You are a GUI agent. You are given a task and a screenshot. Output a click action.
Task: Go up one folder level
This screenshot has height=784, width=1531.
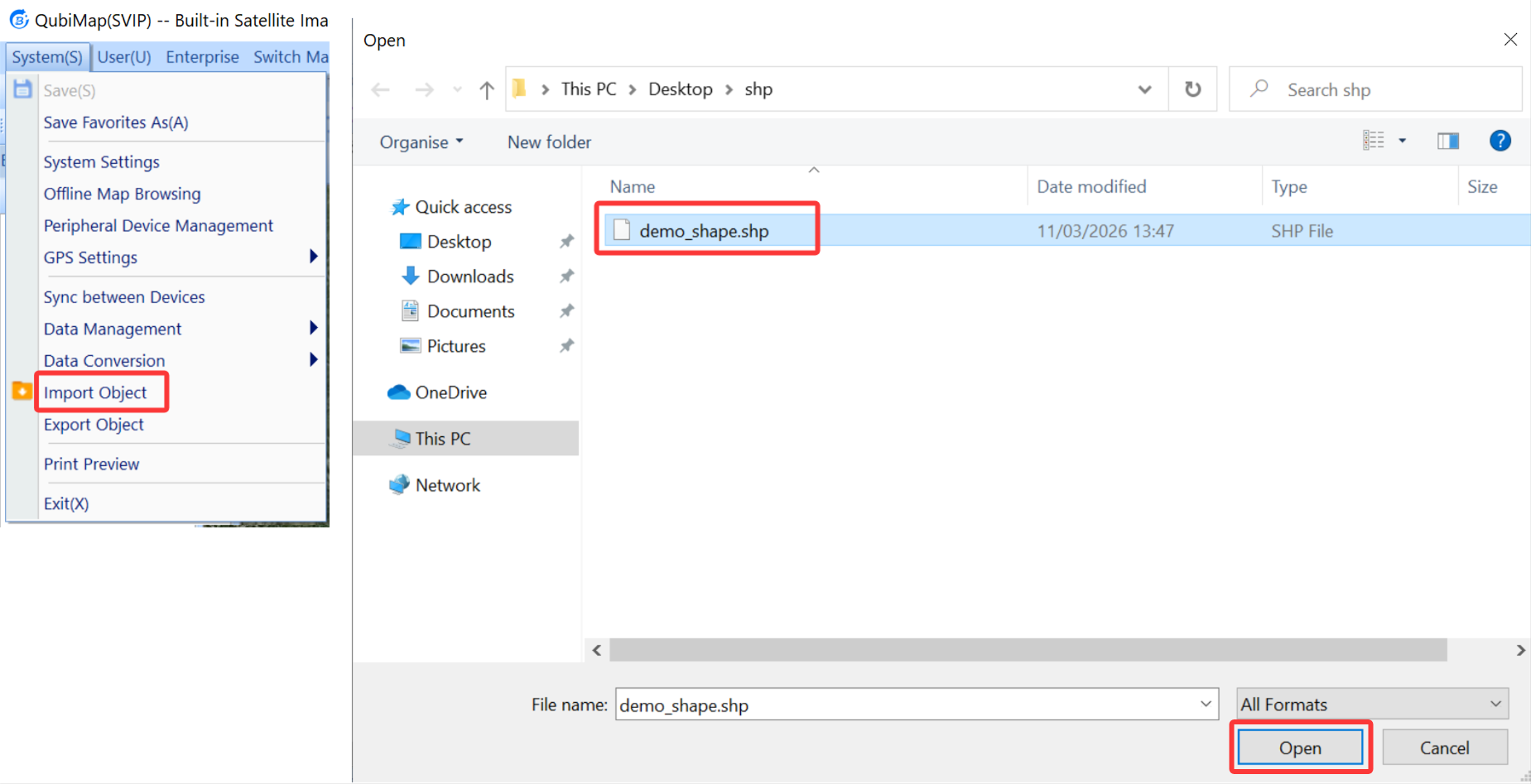click(487, 89)
